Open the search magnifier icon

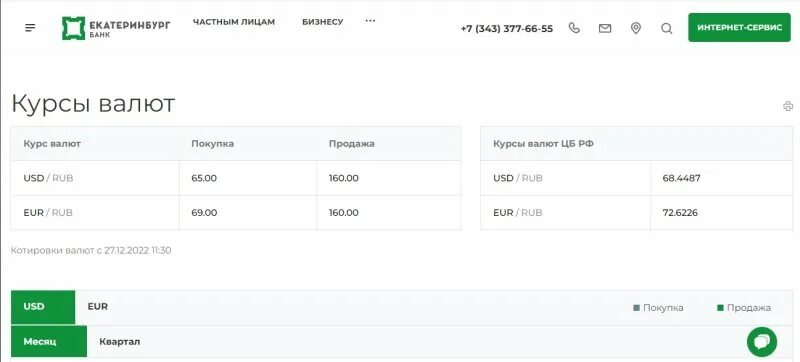pos(666,29)
